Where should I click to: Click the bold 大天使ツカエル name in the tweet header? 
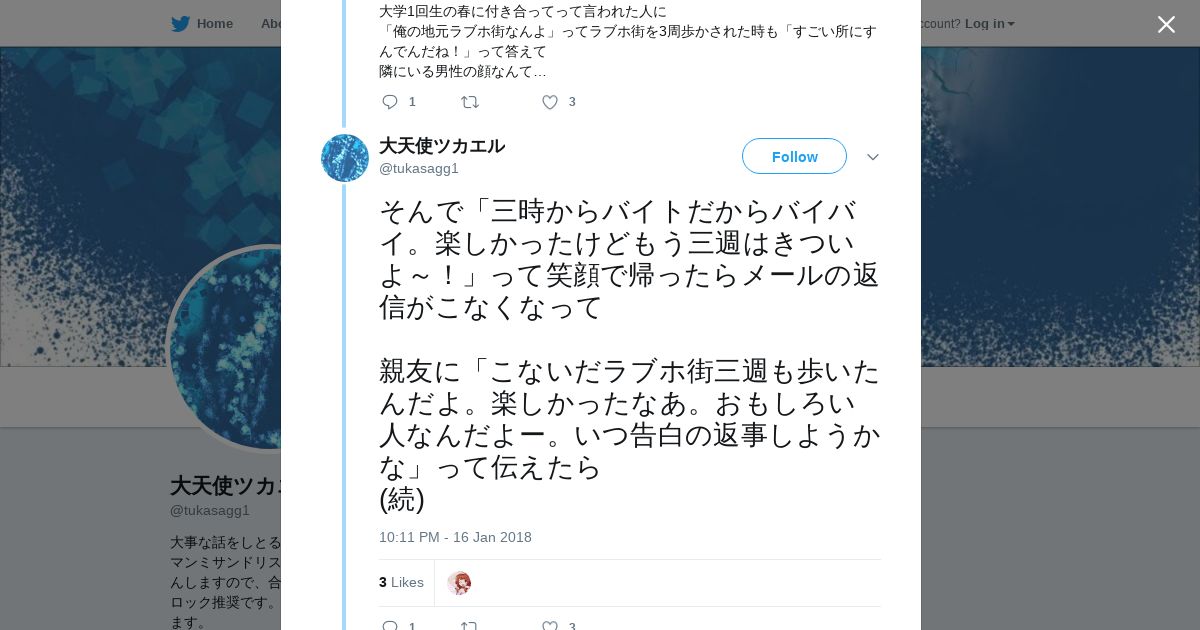tap(441, 146)
